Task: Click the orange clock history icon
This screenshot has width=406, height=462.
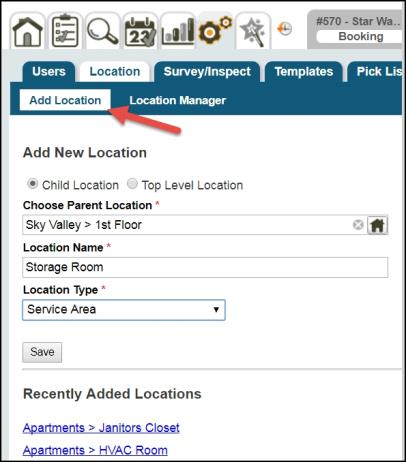Action: [284, 29]
